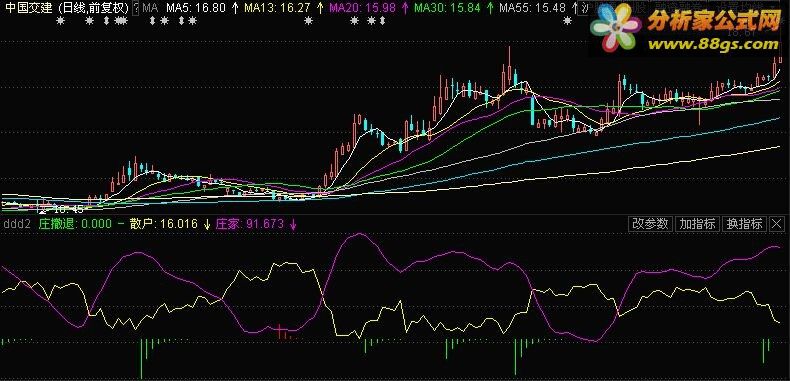Select the MA indicator label

click(x=150, y=8)
